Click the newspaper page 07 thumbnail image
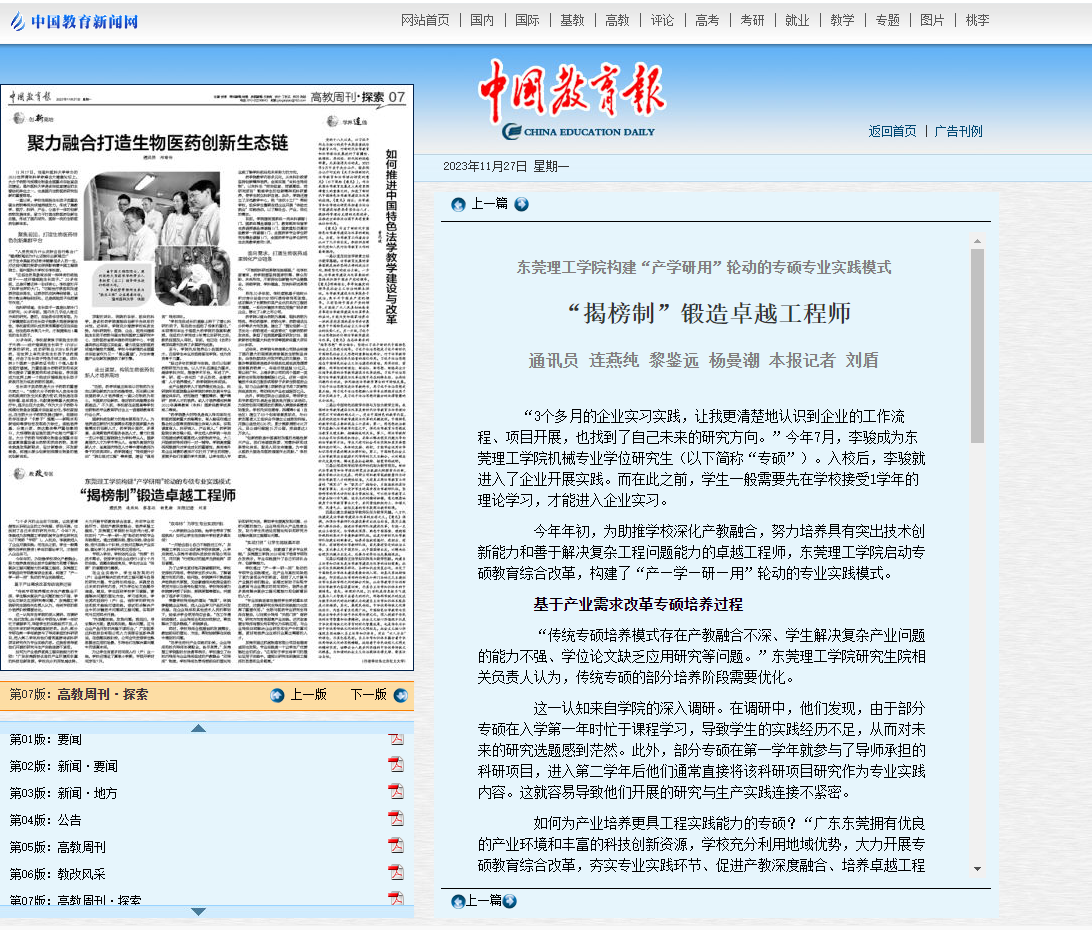1092x930 pixels. coord(207,378)
